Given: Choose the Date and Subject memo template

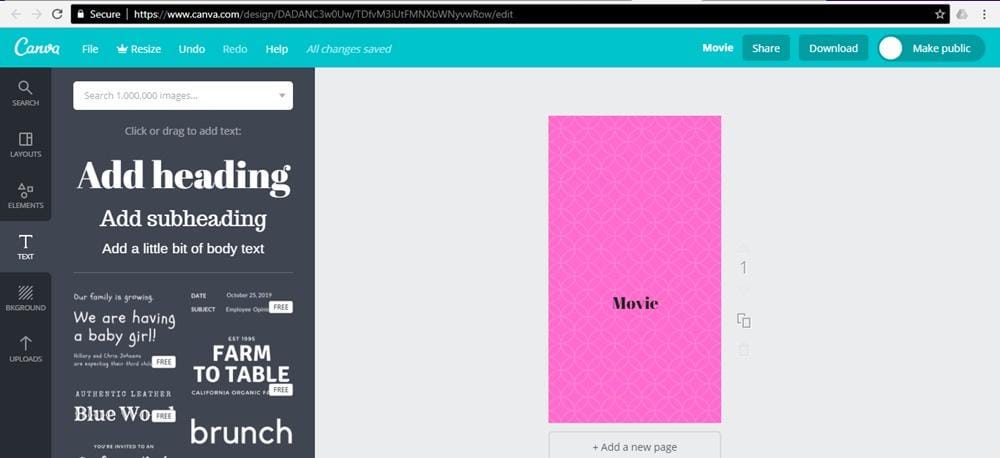Looking at the screenshot, I should tap(241, 302).
